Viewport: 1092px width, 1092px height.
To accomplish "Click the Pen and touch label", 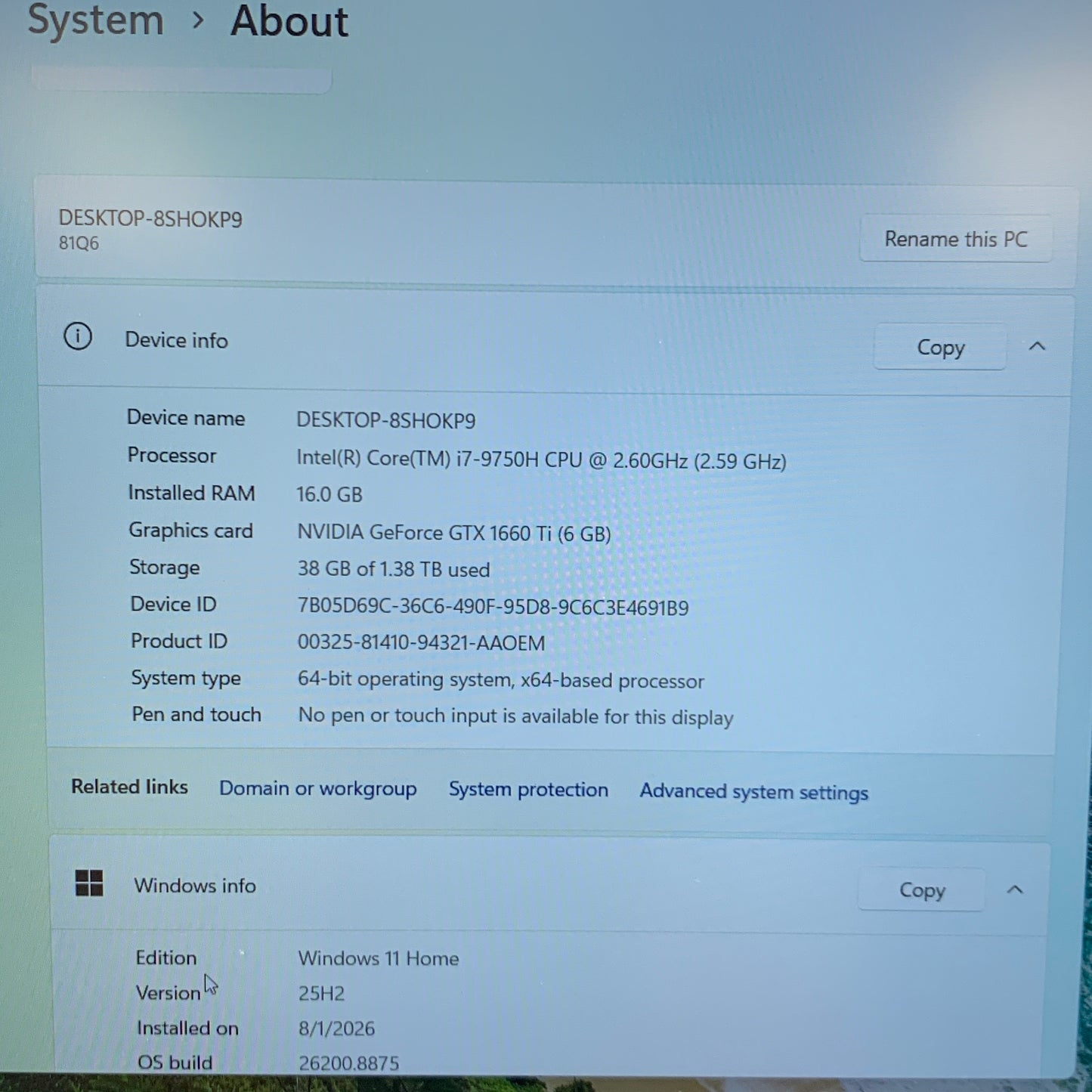I will 196,714.
